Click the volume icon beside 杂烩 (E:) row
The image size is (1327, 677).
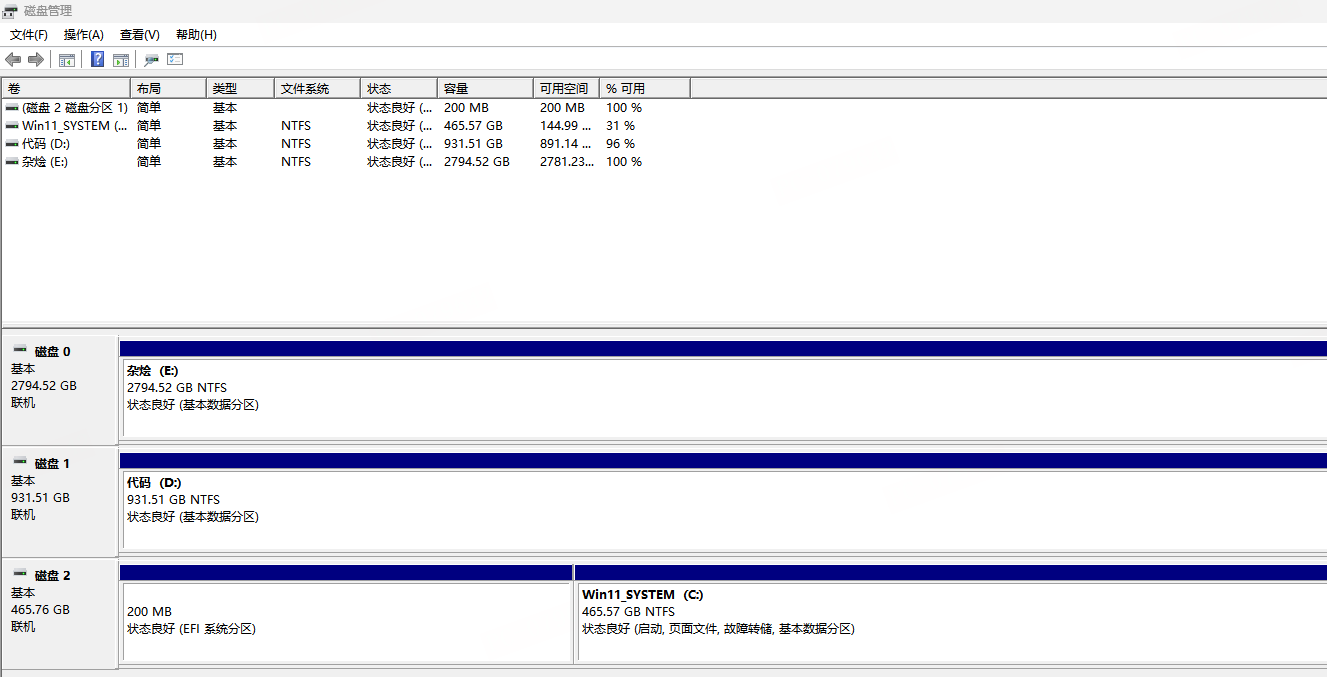point(12,161)
